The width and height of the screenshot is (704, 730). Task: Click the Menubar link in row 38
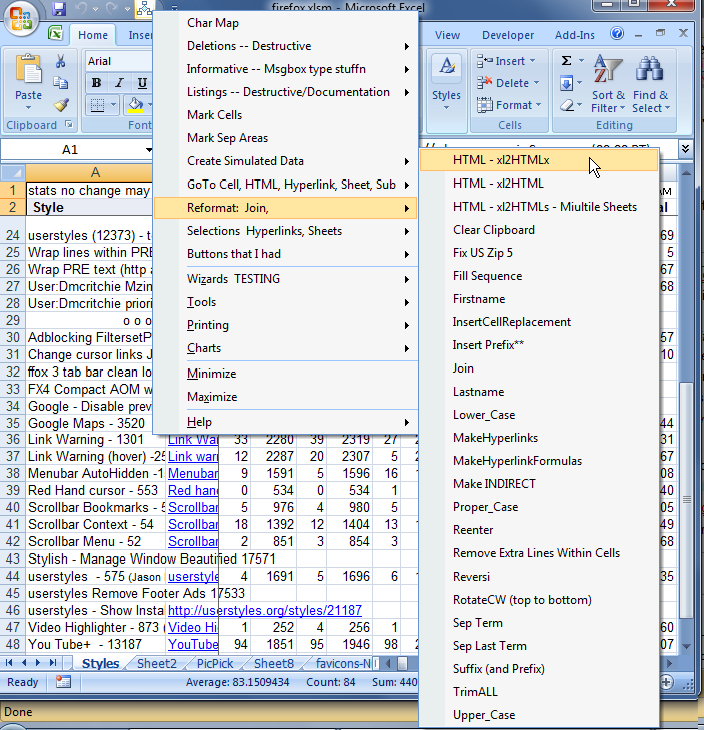coord(193,473)
